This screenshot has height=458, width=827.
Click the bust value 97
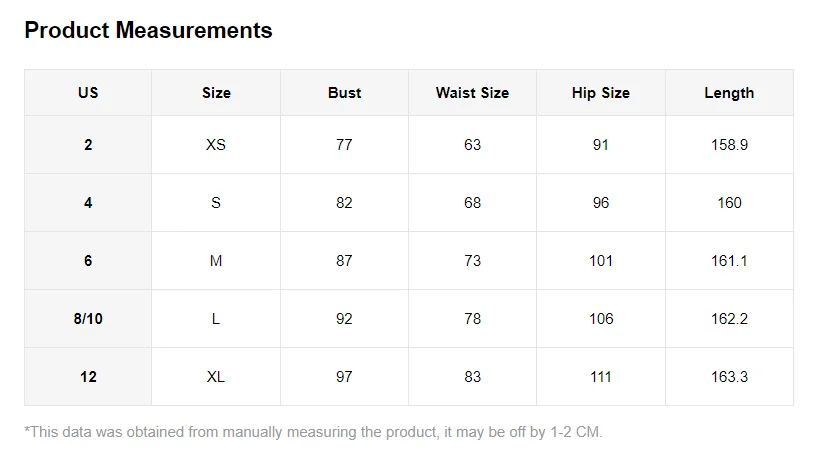(344, 377)
